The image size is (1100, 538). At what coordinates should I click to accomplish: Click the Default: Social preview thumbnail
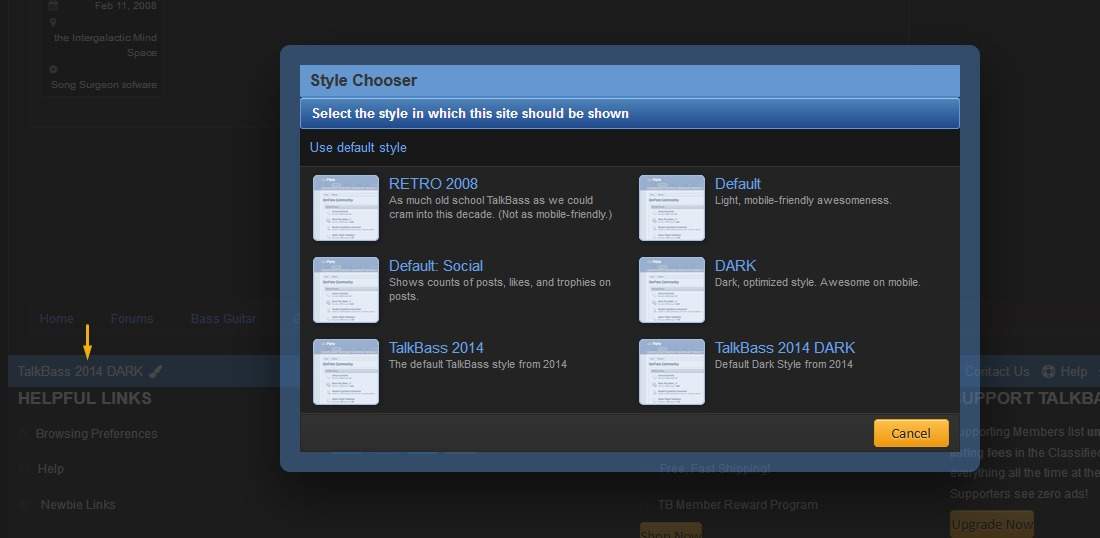[346, 290]
